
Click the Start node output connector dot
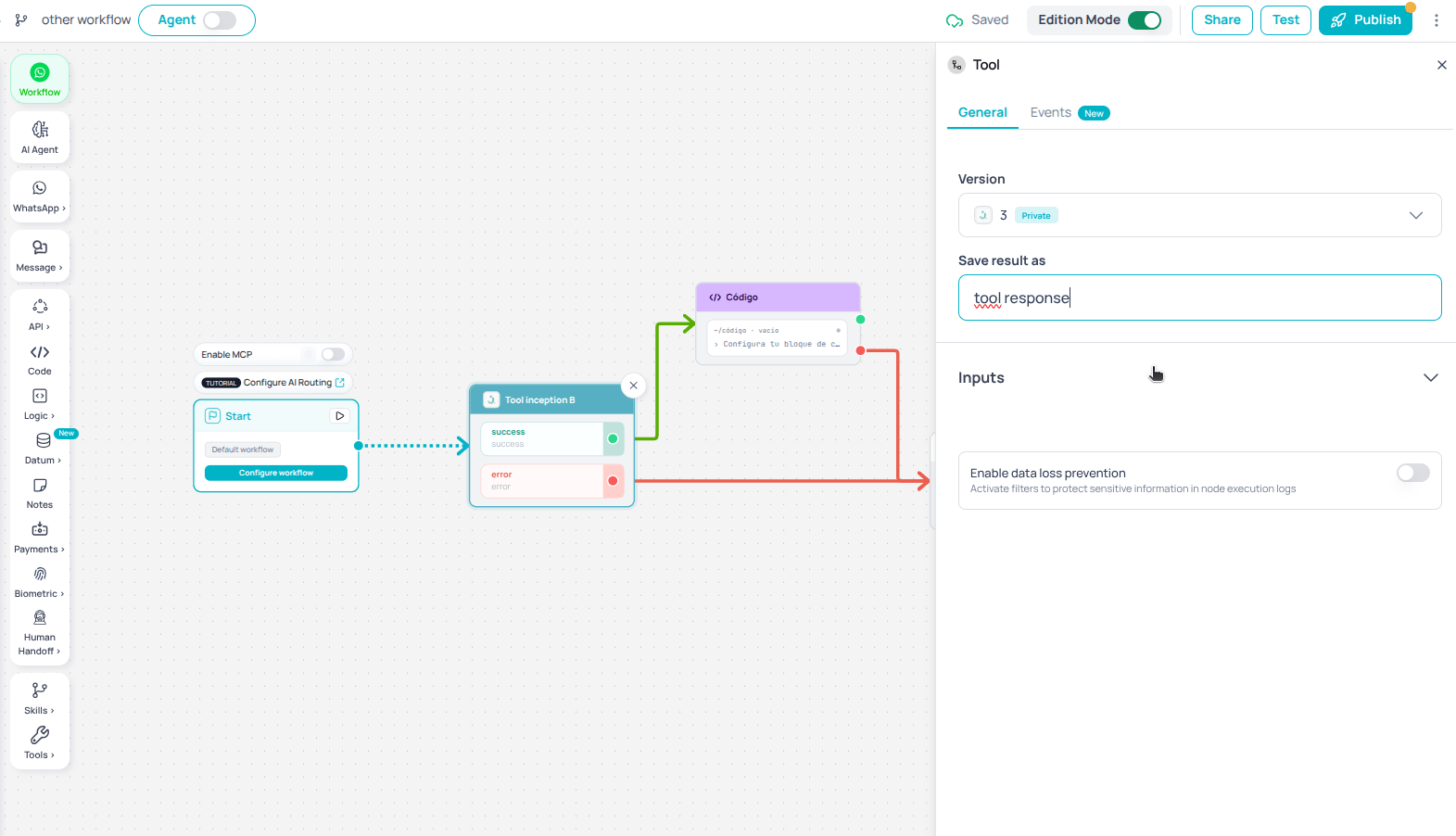(359, 446)
